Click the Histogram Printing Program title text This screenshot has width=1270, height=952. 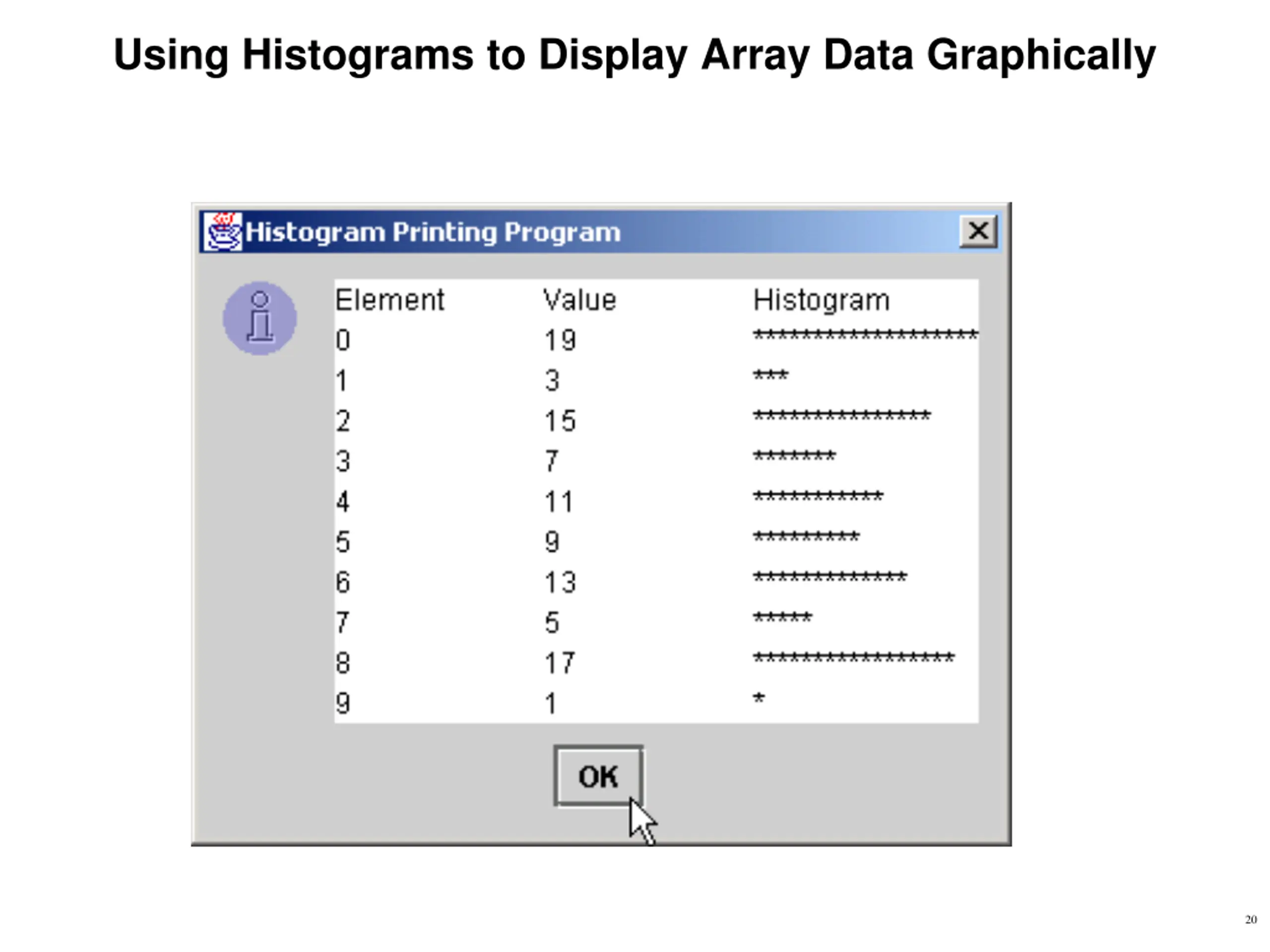433,233
